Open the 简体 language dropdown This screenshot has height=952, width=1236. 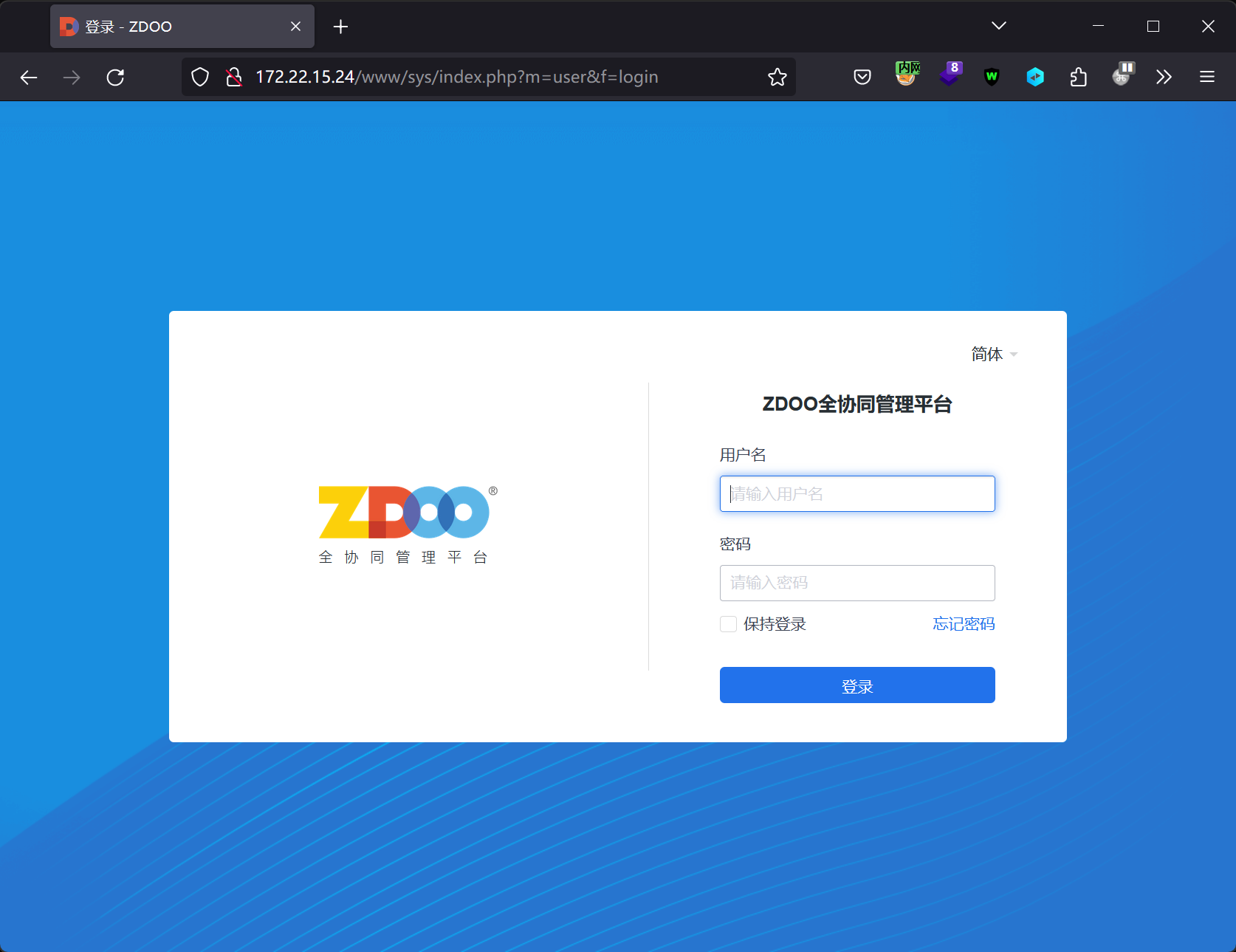pyautogui.click(x=994, y=355)
